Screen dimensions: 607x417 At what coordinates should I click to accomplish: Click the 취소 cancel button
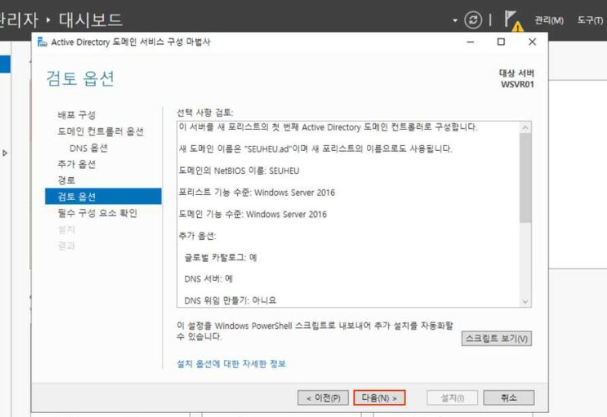coord(509,398)
